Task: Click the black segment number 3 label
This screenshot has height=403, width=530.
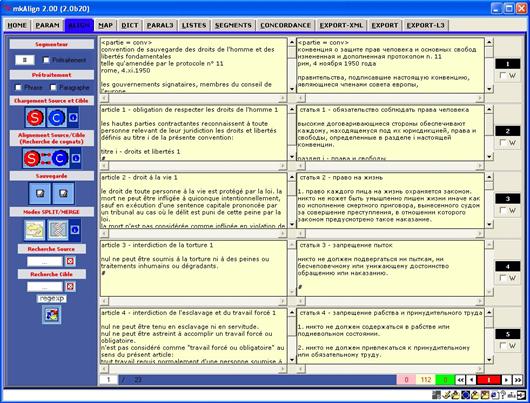Action: (x=507, y=199)
